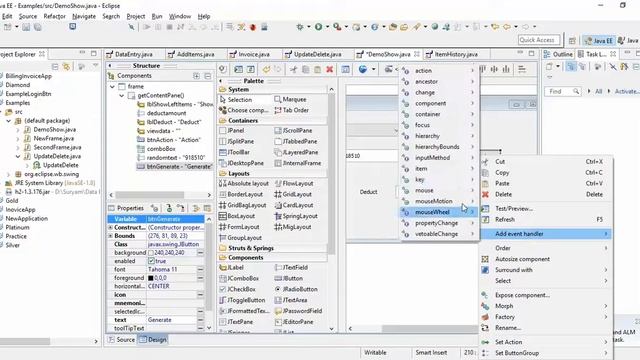Collapse the UpdateDelete.java node
Image resolution: width=640 pixels, height=360 pixels.
[x=18, y=156]
